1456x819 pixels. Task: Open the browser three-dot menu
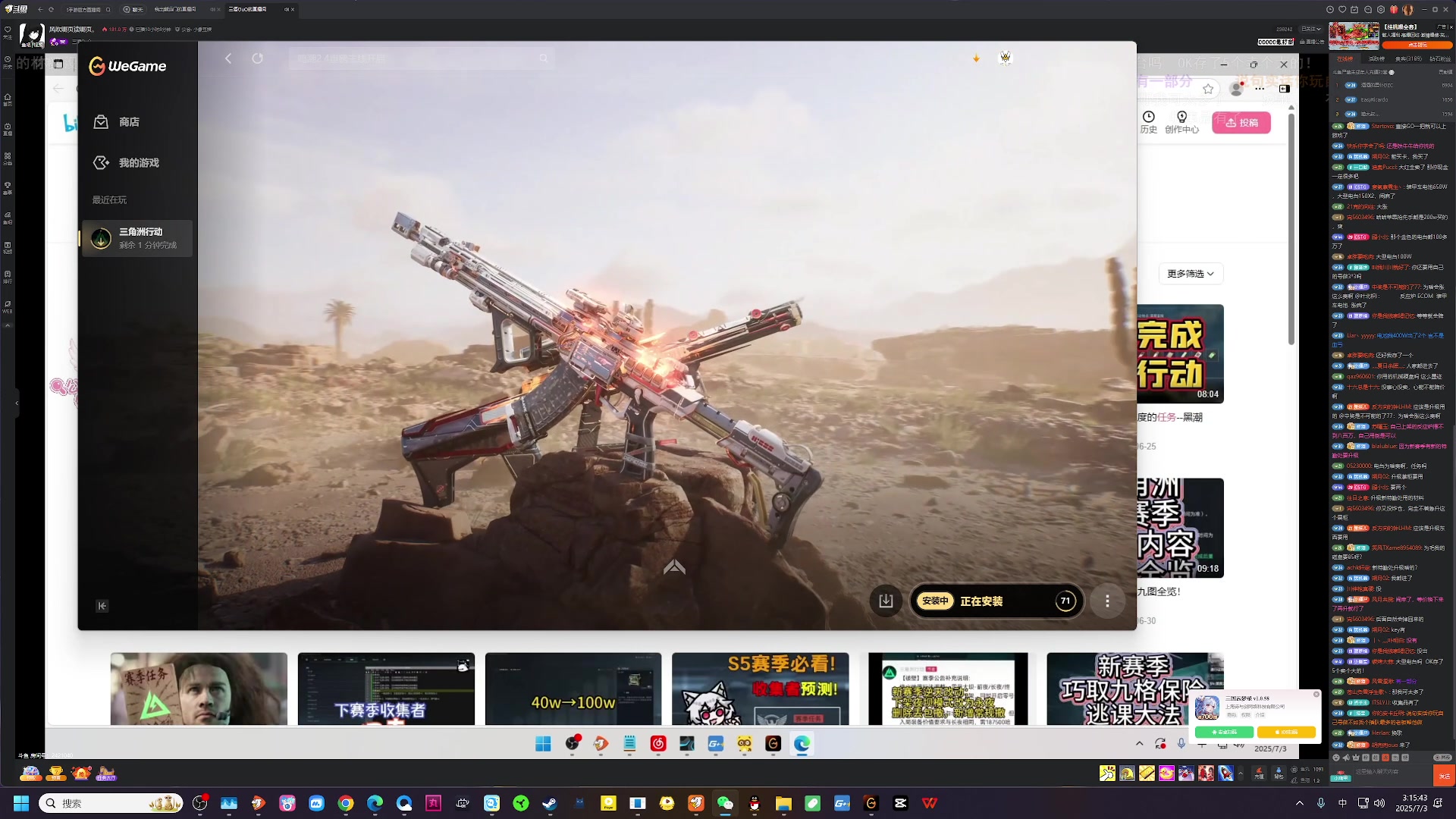[1260, 89]
